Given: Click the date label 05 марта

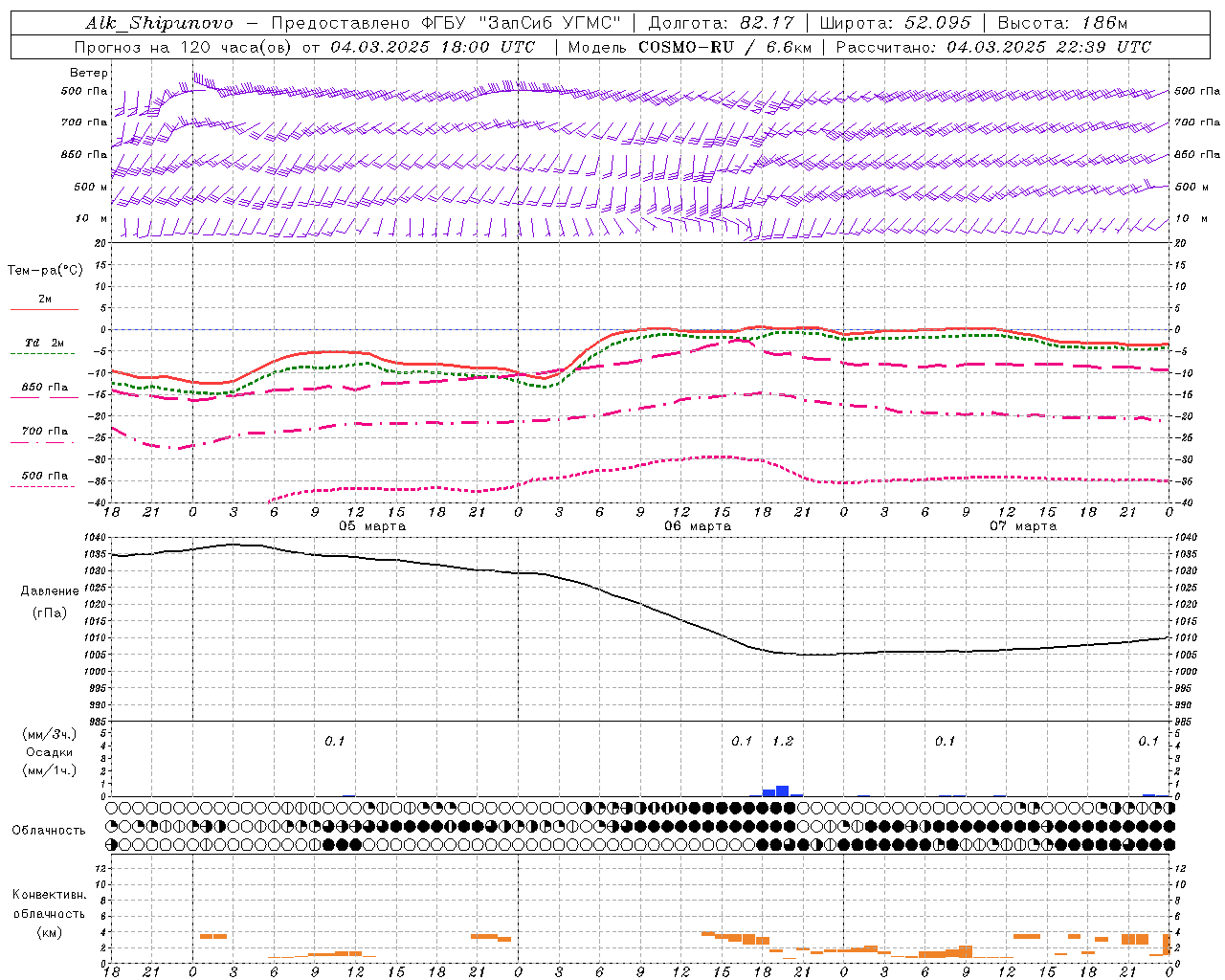Looking at the screenshot, I should [x=372, y=526].
